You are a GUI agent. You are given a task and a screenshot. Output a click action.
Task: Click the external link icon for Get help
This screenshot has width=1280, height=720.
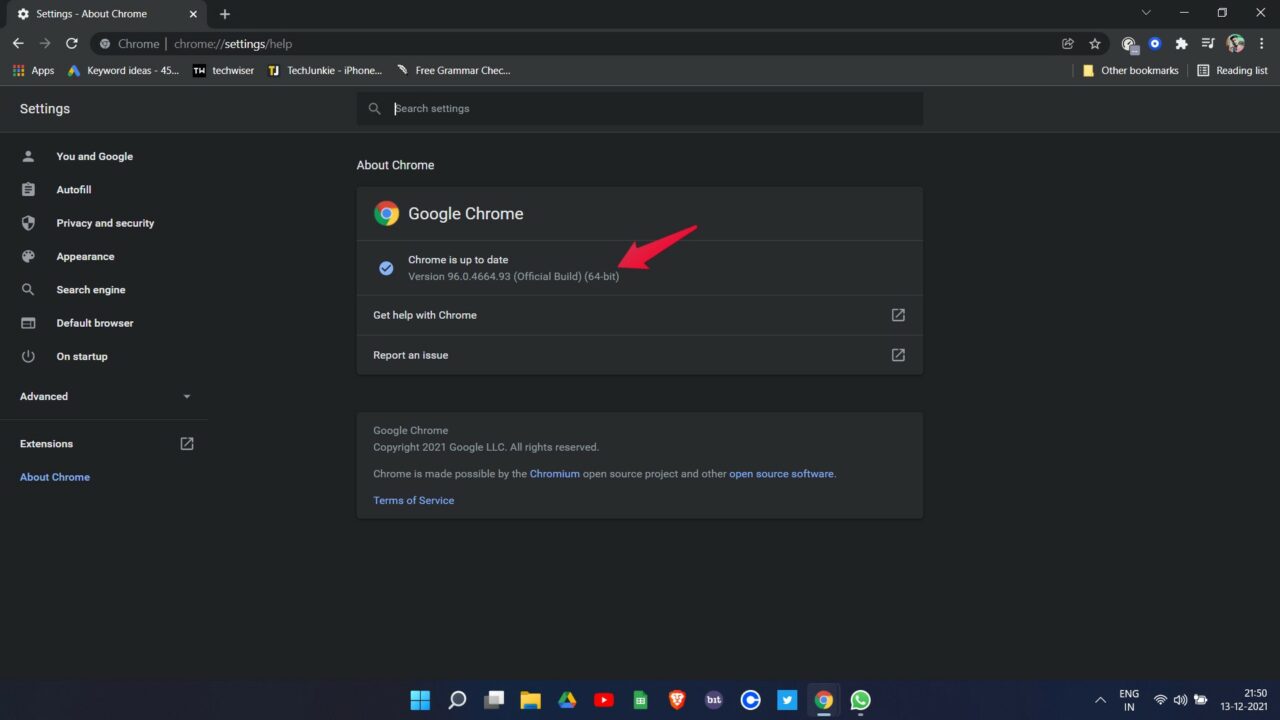click(x=898, y=315)
